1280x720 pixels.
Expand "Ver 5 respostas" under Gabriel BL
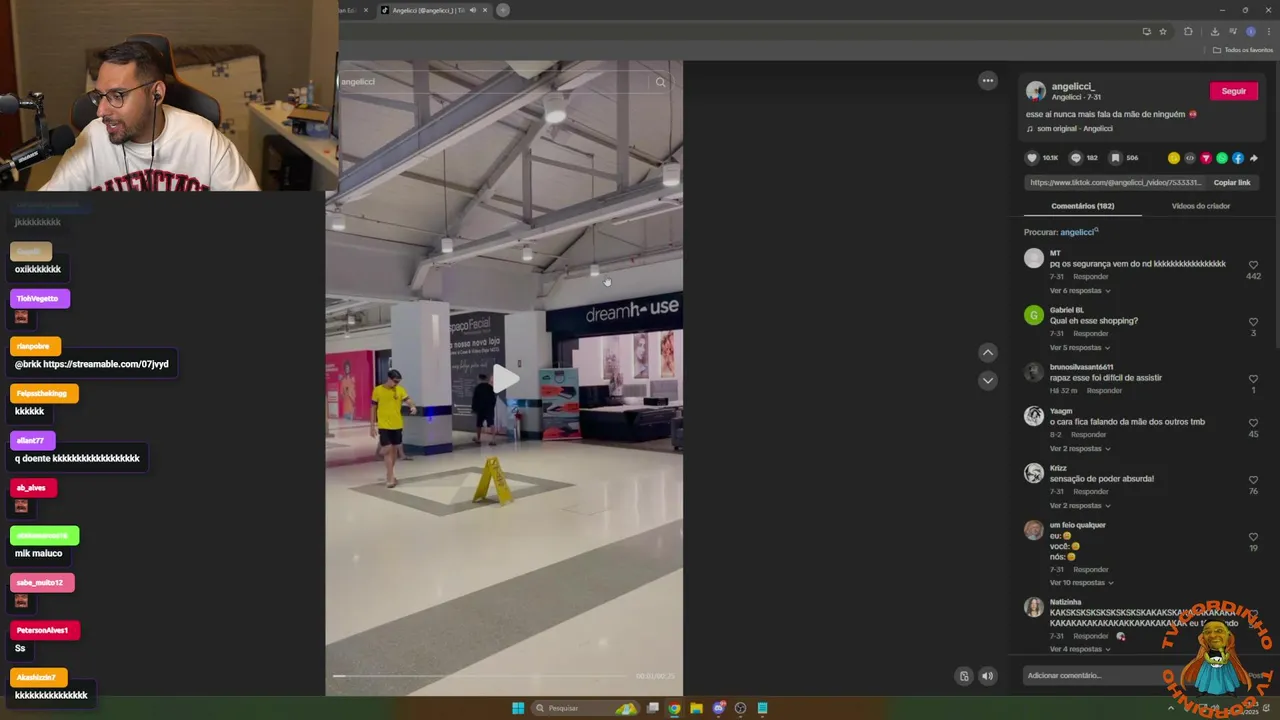click(x=1080, y=348)
